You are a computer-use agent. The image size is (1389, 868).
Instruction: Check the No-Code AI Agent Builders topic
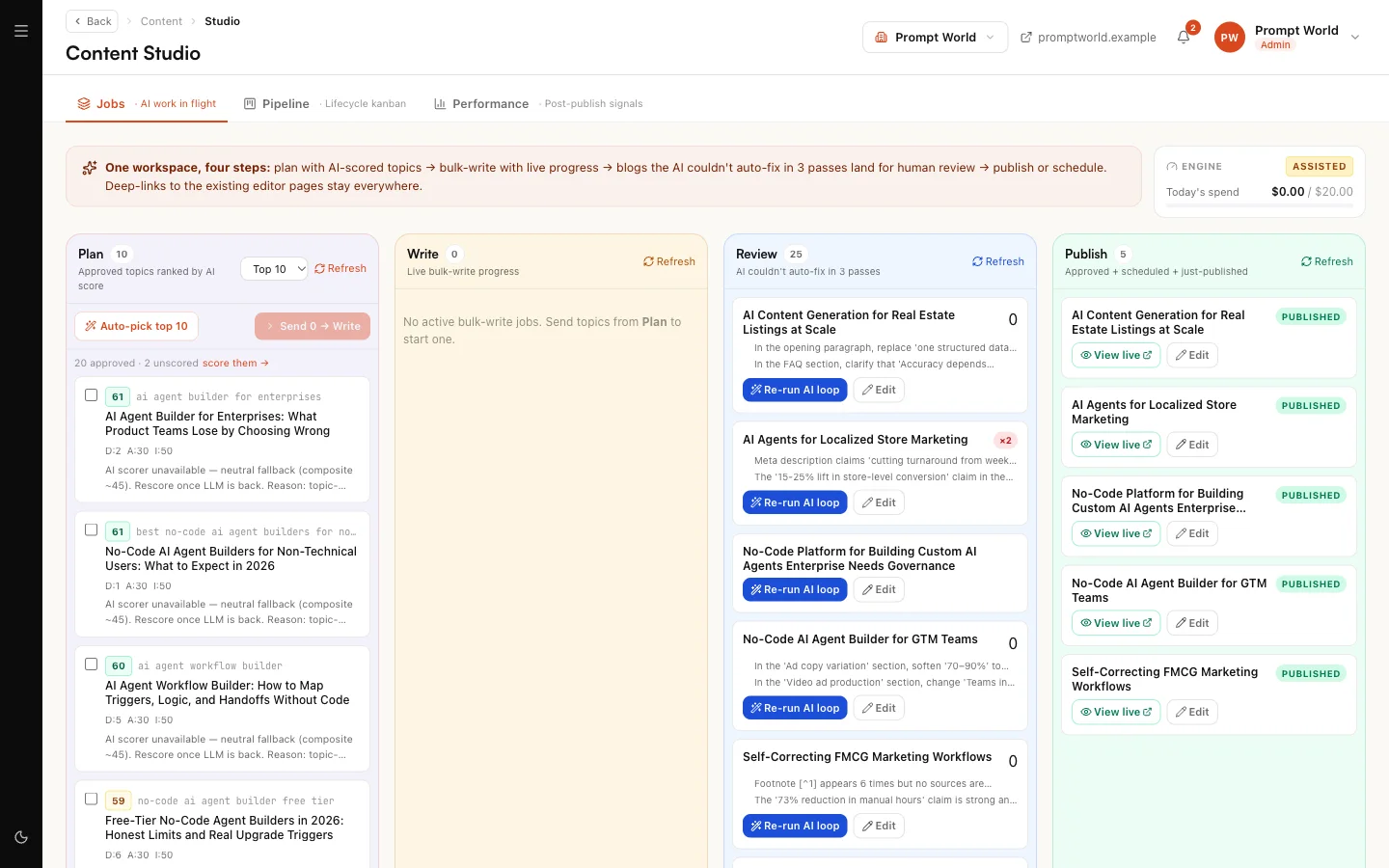[x=91, y=529]
